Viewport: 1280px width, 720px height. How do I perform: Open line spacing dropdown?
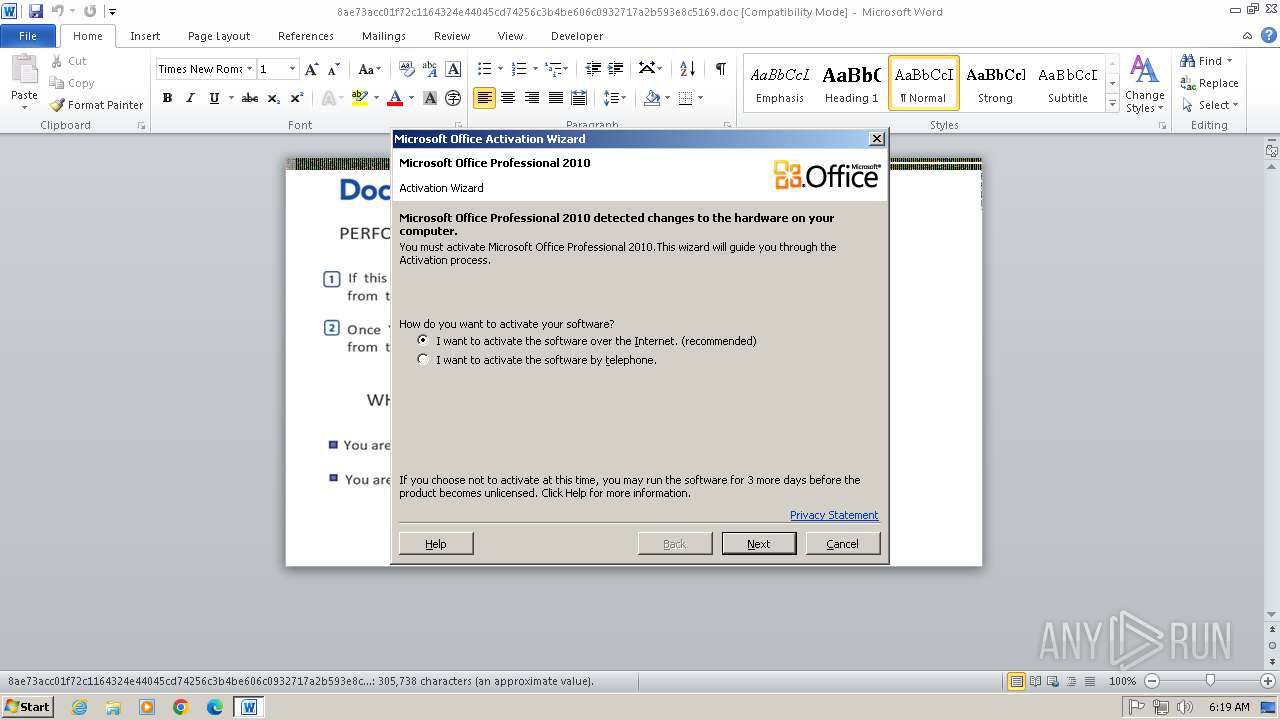coord(615,98)
